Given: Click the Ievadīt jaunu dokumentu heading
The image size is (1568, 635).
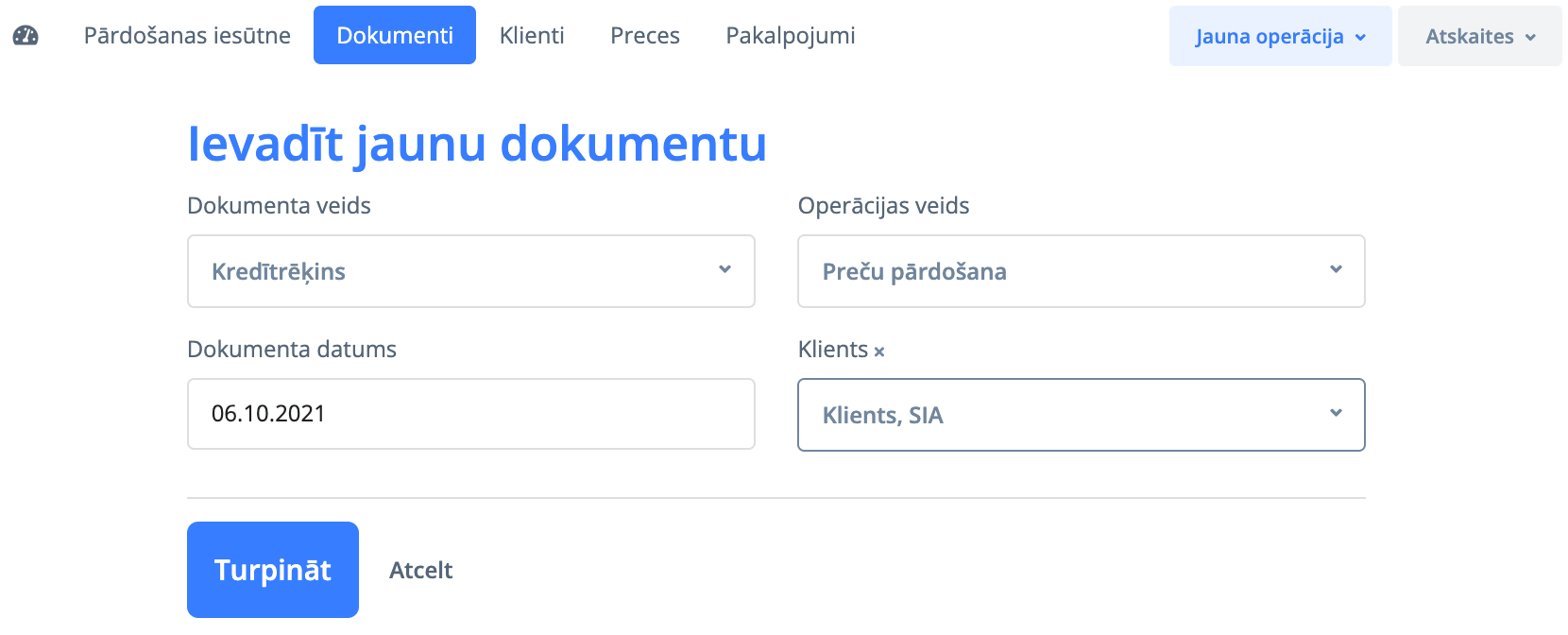Looking at the screenshot, I should (x=477, y=144).
